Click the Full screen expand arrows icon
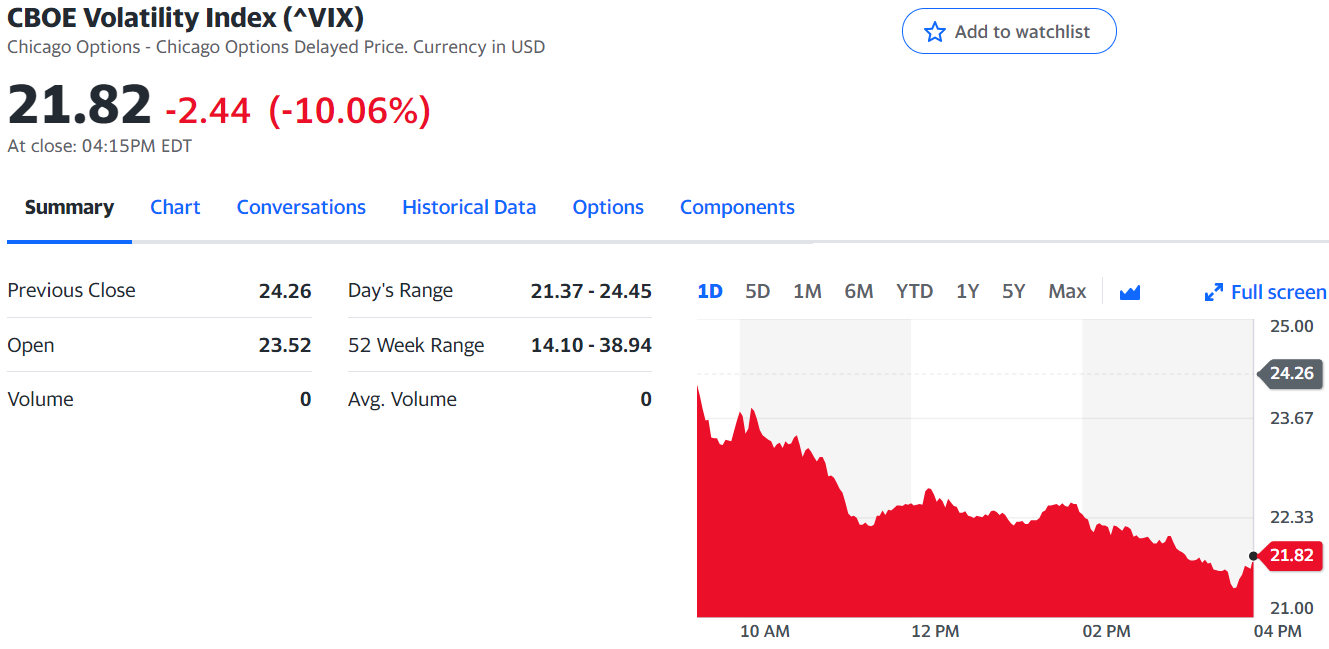 click(x=1214, y=292)
